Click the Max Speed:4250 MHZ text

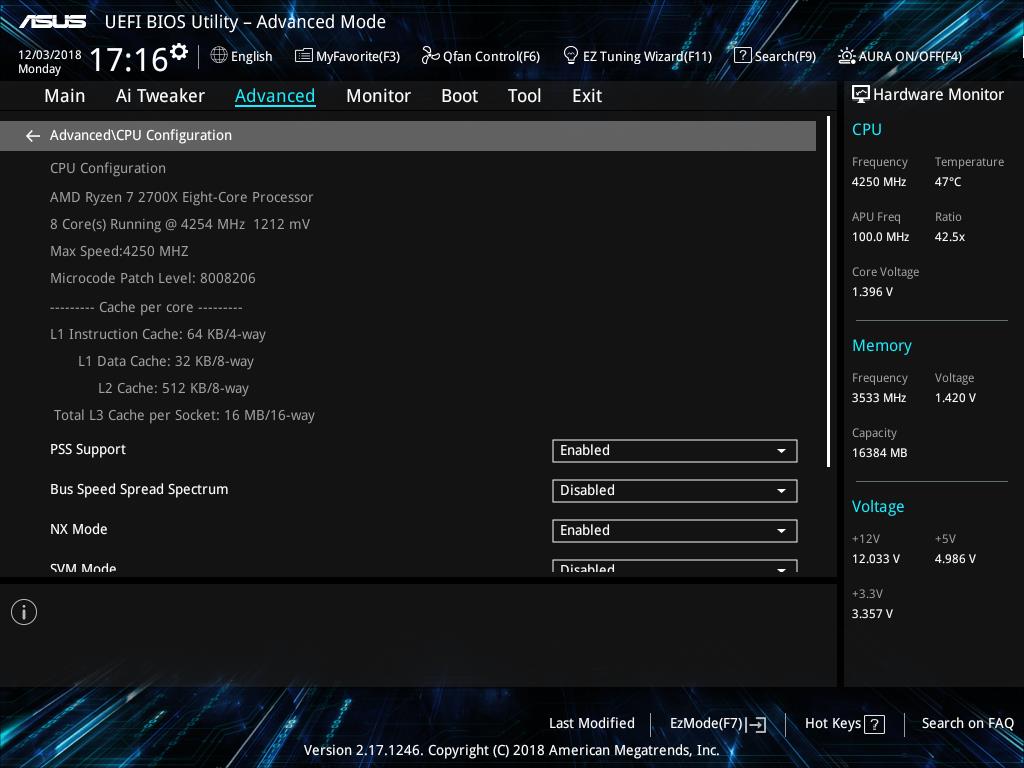pos(119,251)
